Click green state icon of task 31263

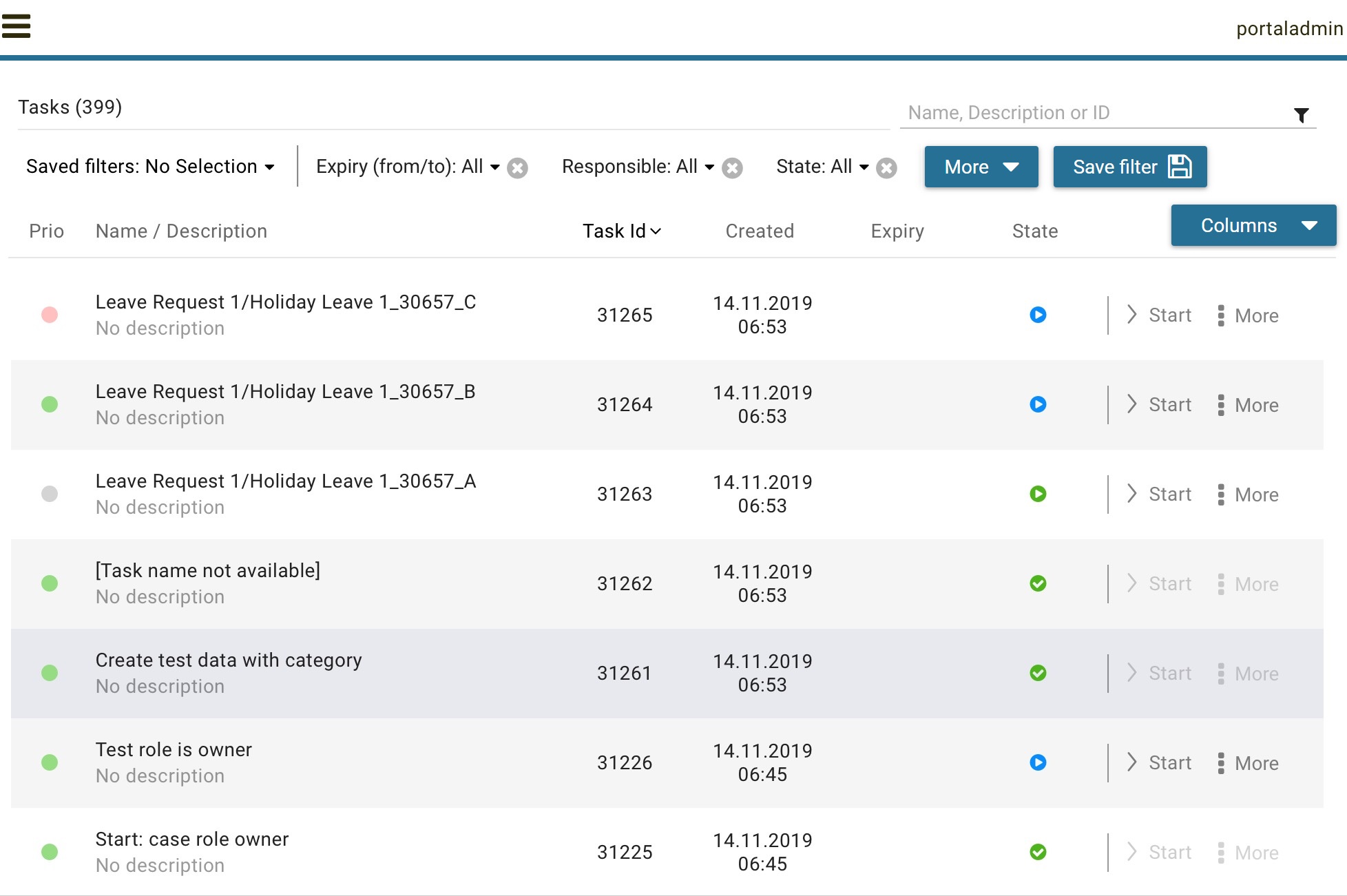(1038, 494)
